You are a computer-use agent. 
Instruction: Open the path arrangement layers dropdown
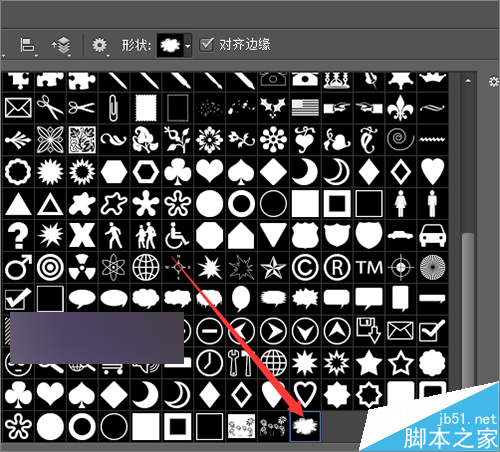click(x=61, y=46)
